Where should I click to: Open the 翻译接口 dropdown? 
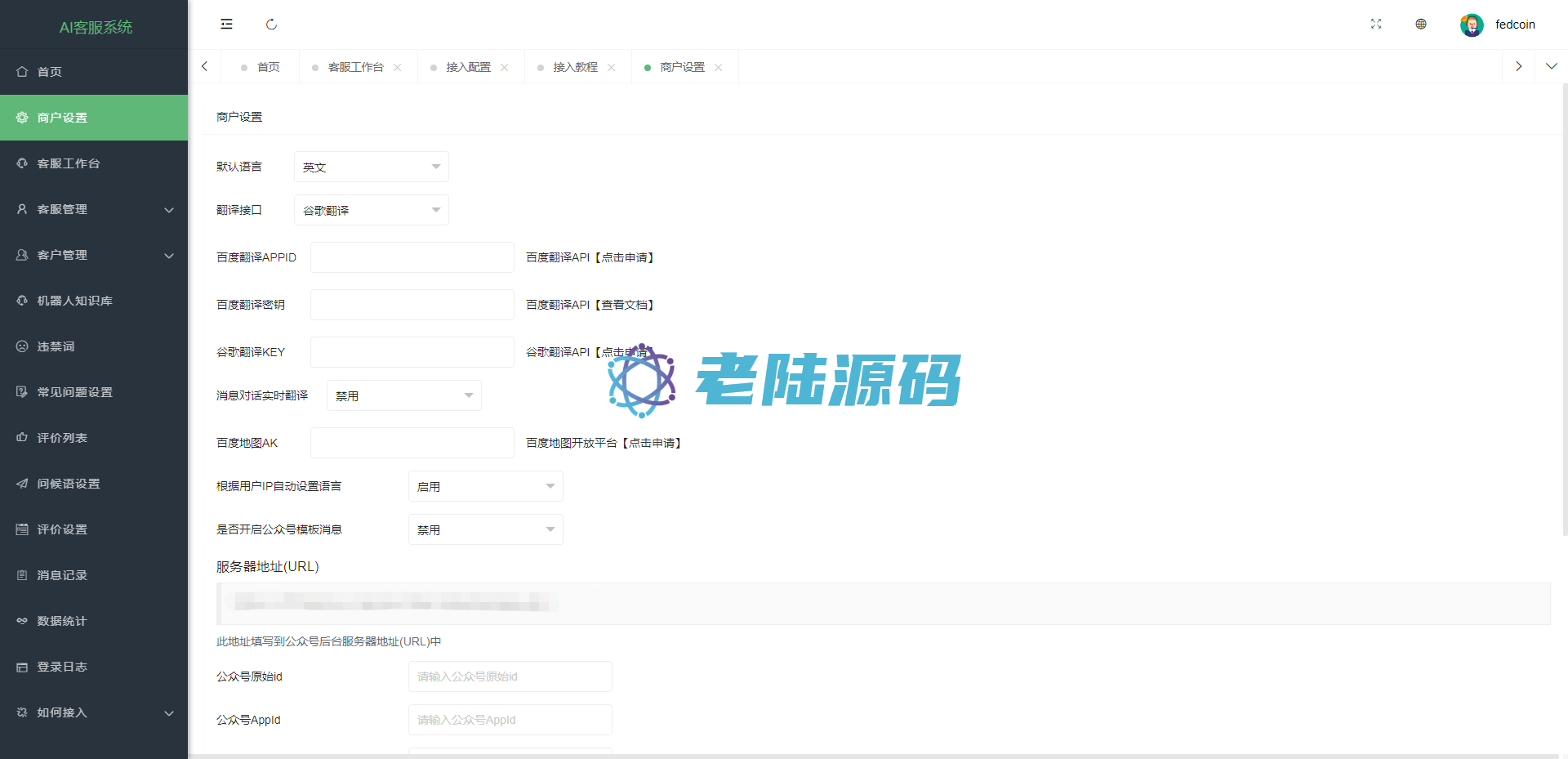click(371, 210)
